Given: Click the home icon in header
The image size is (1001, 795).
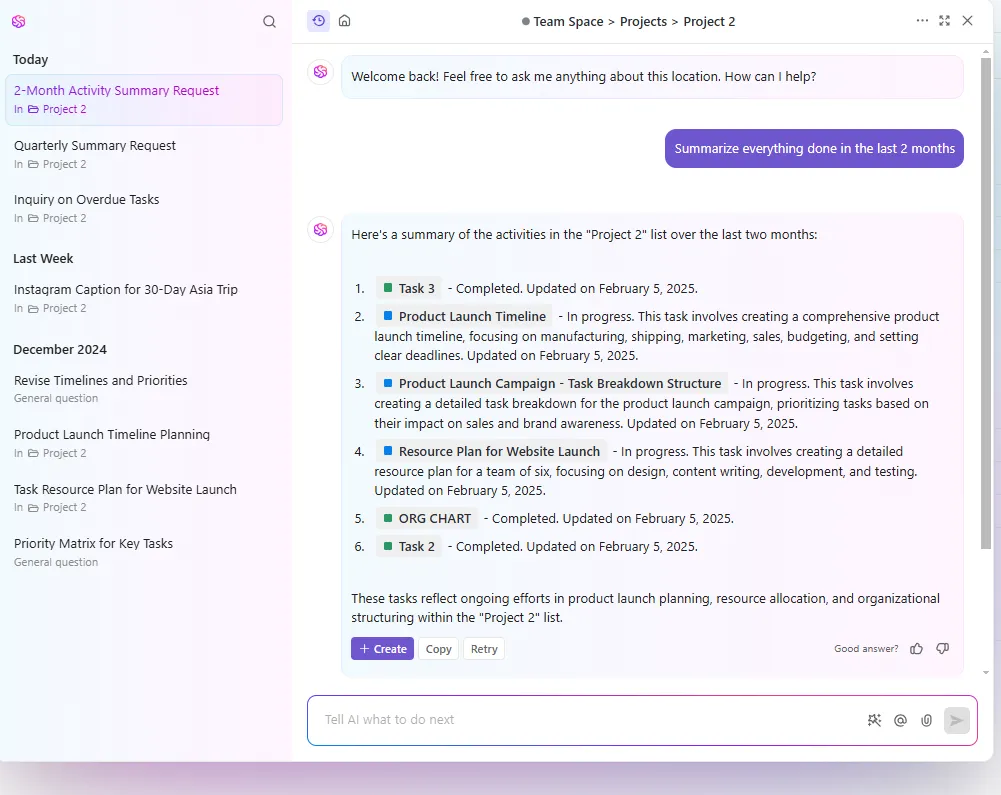Looking at the screenshot, I should [x=345, y=21].
